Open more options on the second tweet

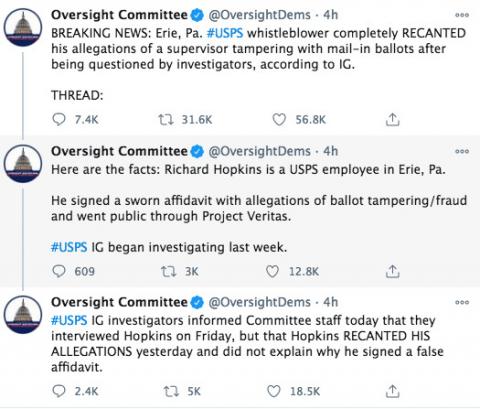click(462, 151)
